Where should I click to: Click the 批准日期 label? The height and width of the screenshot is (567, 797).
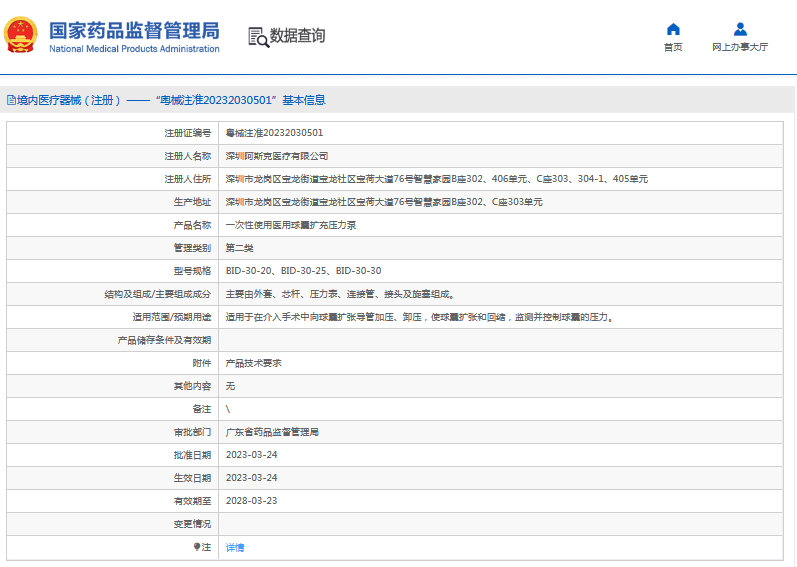tap(192, 455)
